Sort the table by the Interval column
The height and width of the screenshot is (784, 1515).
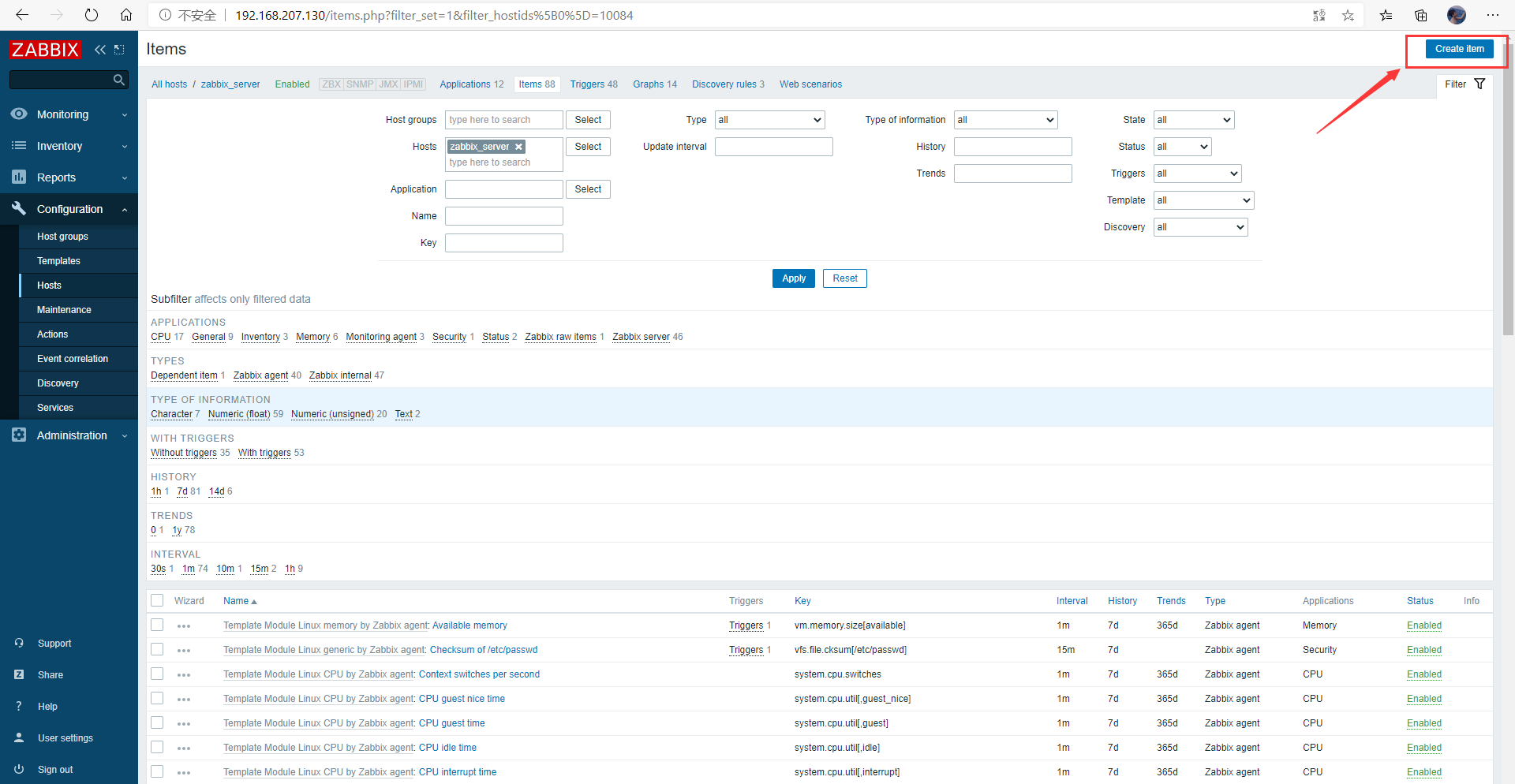(x=1072, y=601)
